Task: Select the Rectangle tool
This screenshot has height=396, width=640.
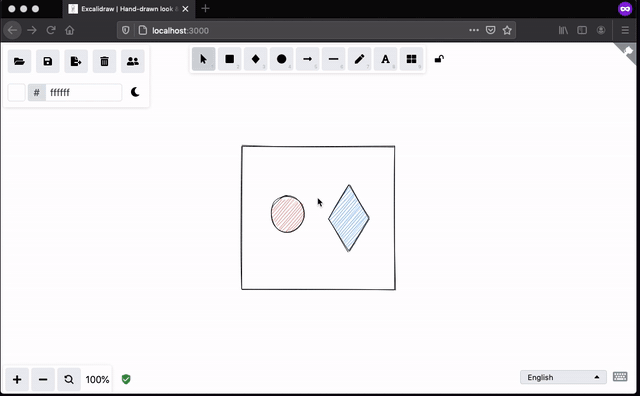Action: click(229, 59)
